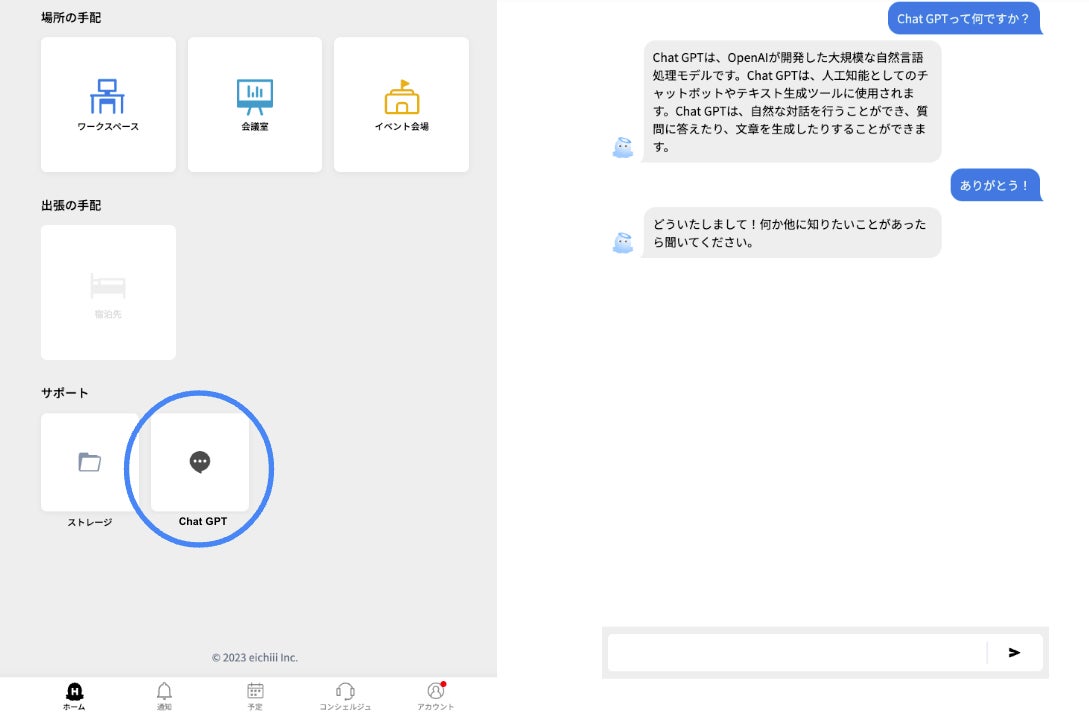Click the © 2023 eichiii Inc. footer text
1089x722 pixels.
click(255, 657)
